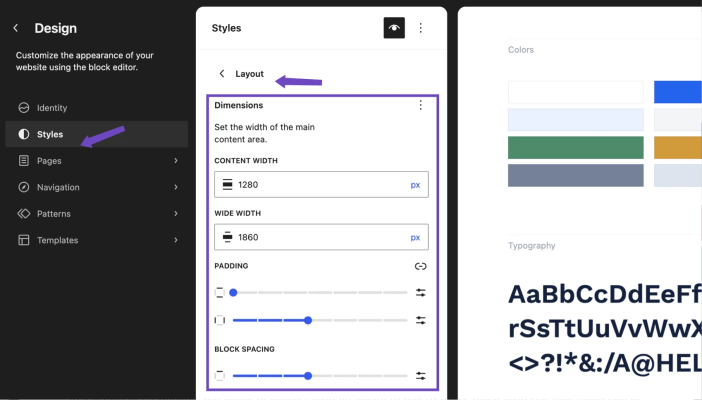Click the Styles panel title
The height and width of the screenshot is (400, 702).
click(226, 28)
